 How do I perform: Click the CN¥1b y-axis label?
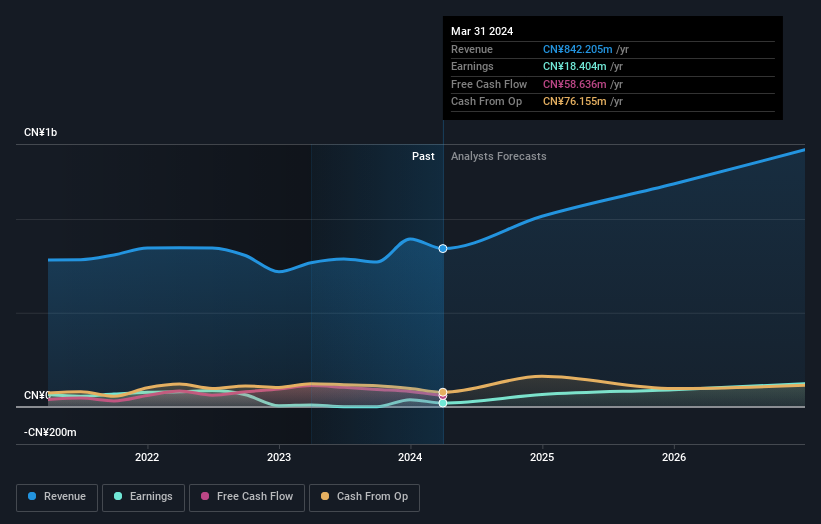(40, 132)
